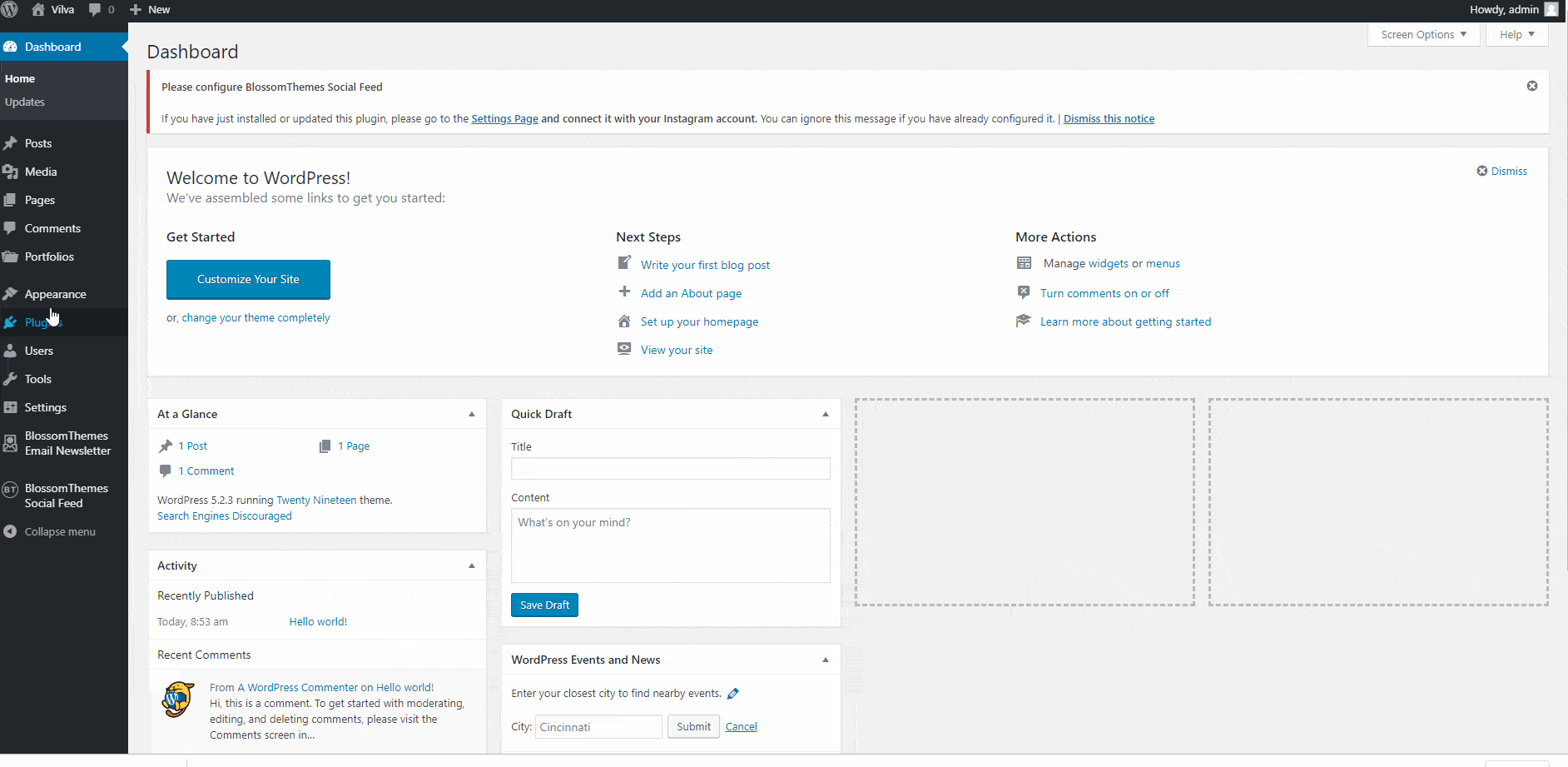Image resolution: width=1568 pixels, height=767 pixels.
Task: Click the Plugins plug icon
Action: (11, 322)
